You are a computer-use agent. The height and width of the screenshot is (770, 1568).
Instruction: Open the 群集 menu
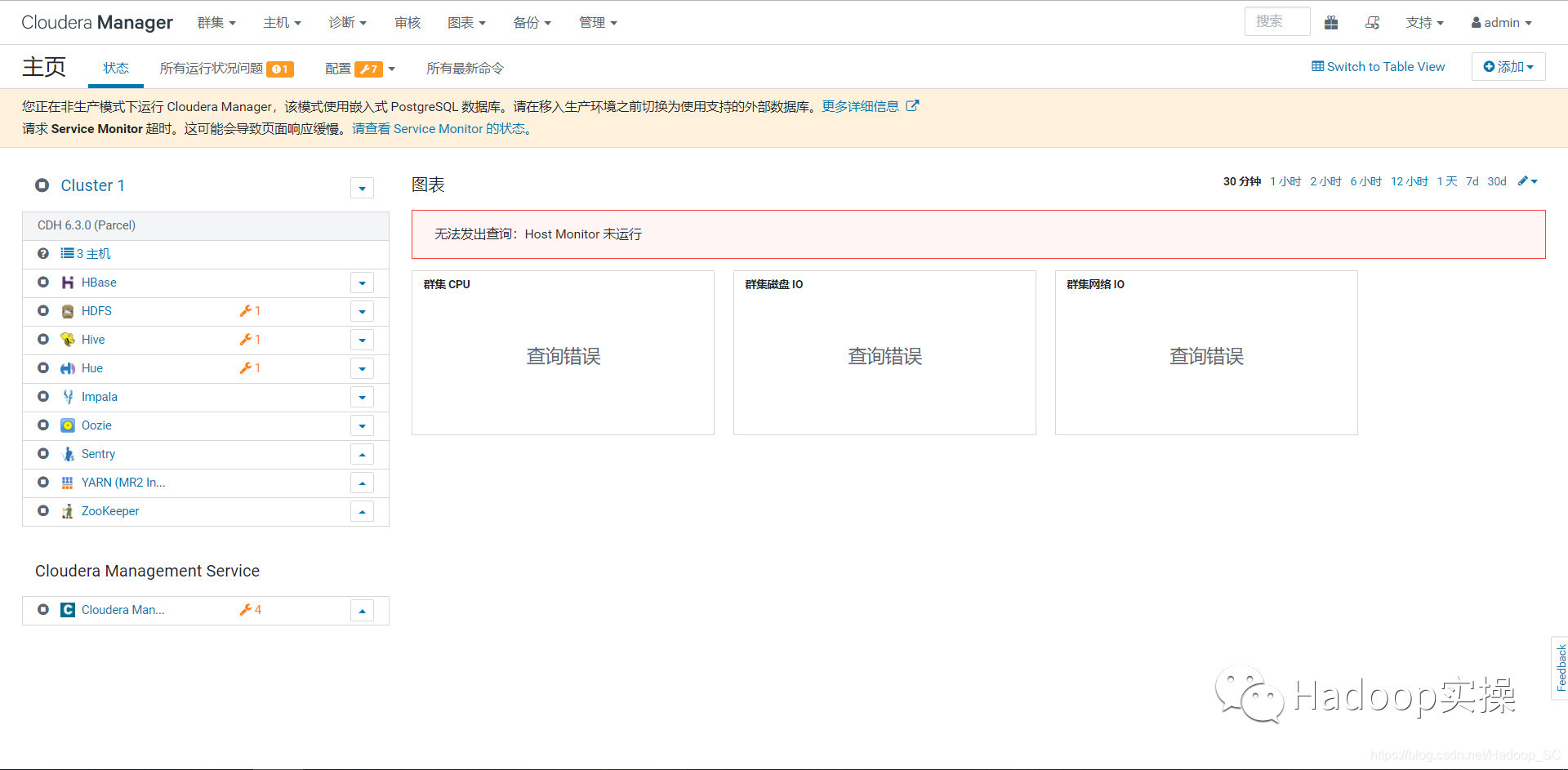coord(216,23)
